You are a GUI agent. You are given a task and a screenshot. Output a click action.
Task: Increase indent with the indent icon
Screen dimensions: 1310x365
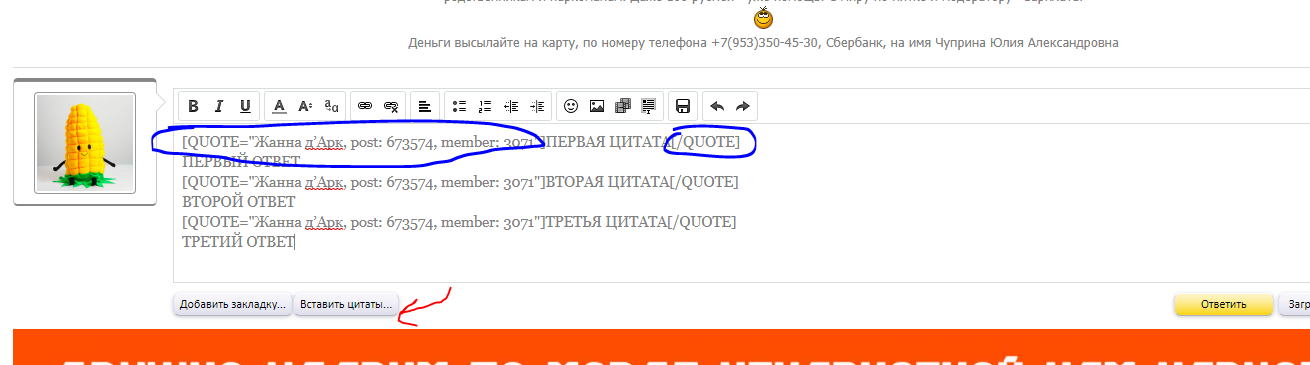pos(537,105)
